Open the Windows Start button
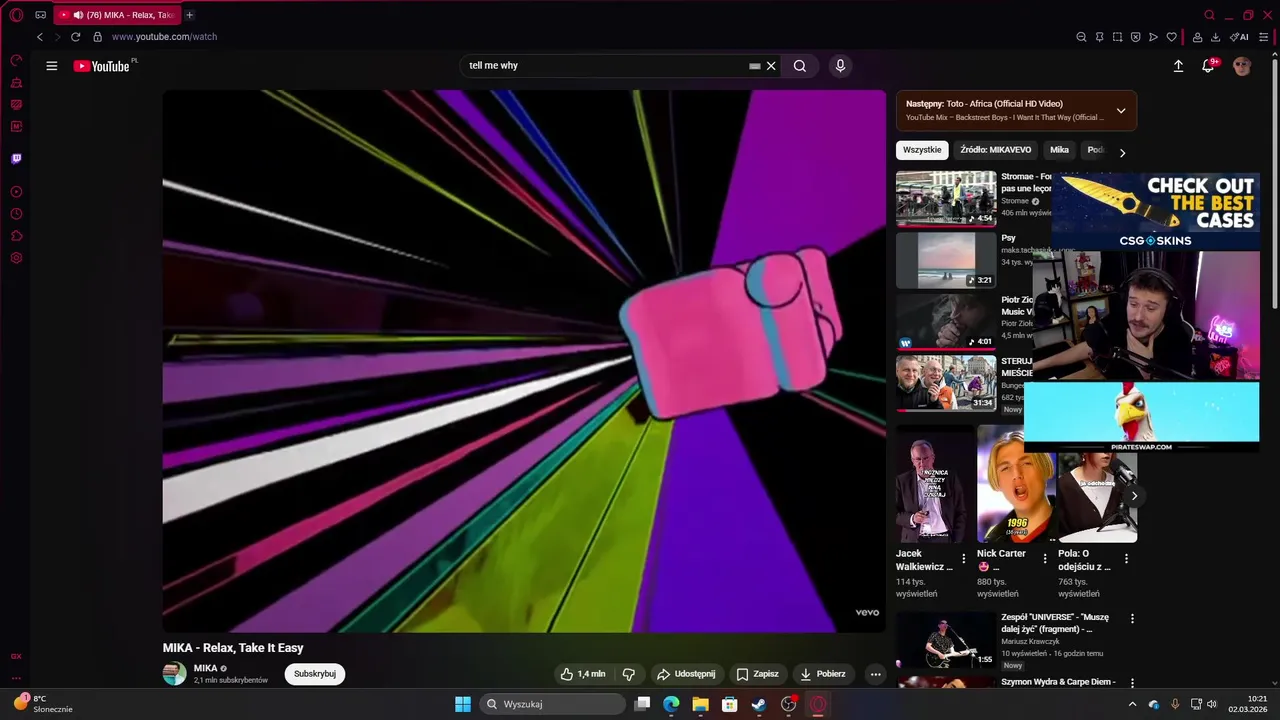Viewport: 1280px width, 720px height. click(x=463, y=704)
